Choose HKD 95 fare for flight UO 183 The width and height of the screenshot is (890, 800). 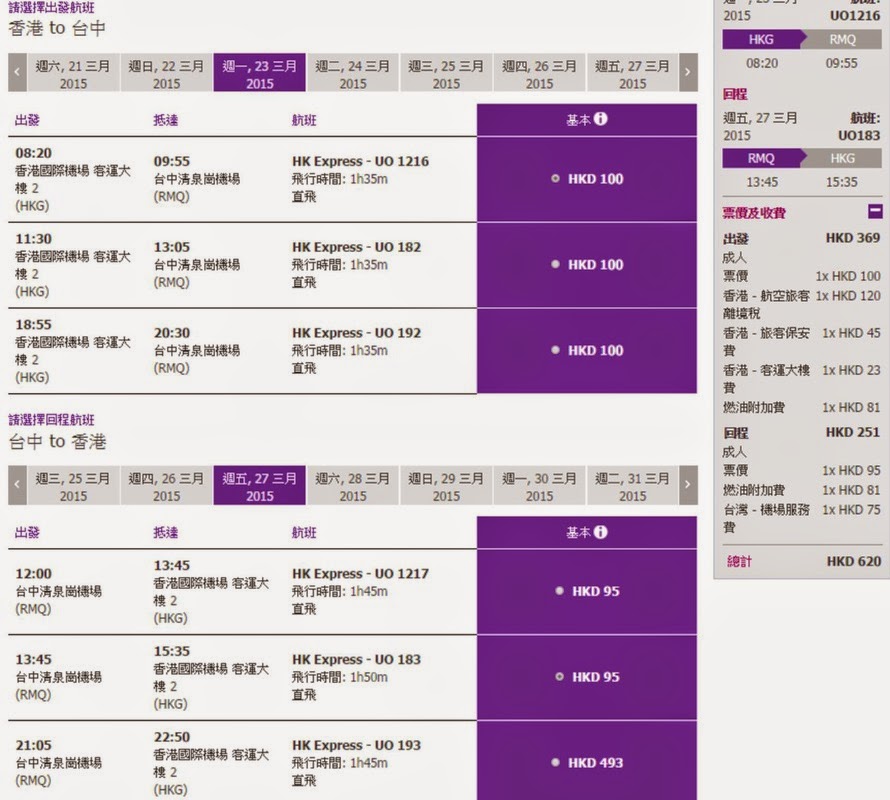pos(560,677)
